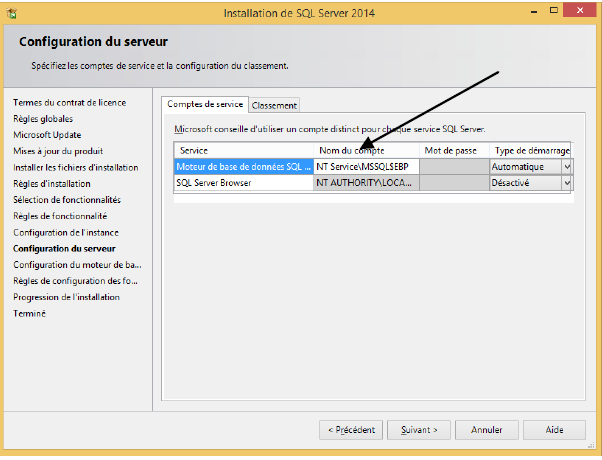This screenshot has width=602, height=460.
Task: Open help with the Aide button
Action: 554,430
